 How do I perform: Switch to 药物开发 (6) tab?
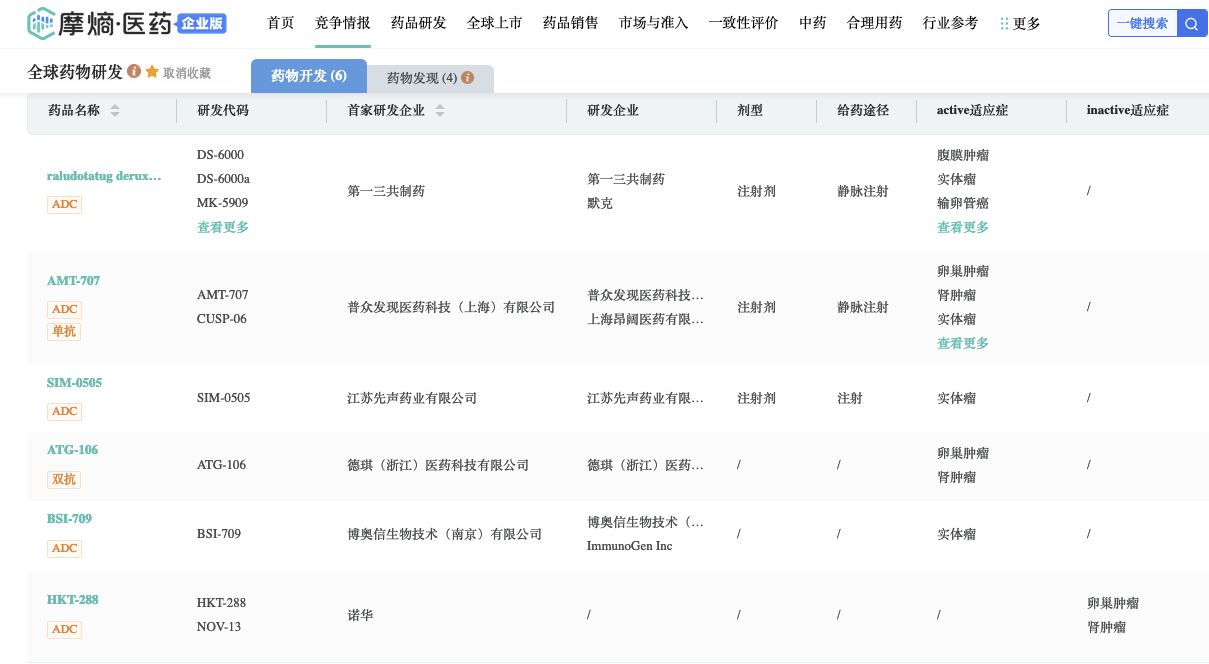pyautogui.click(x=309, y=76)
